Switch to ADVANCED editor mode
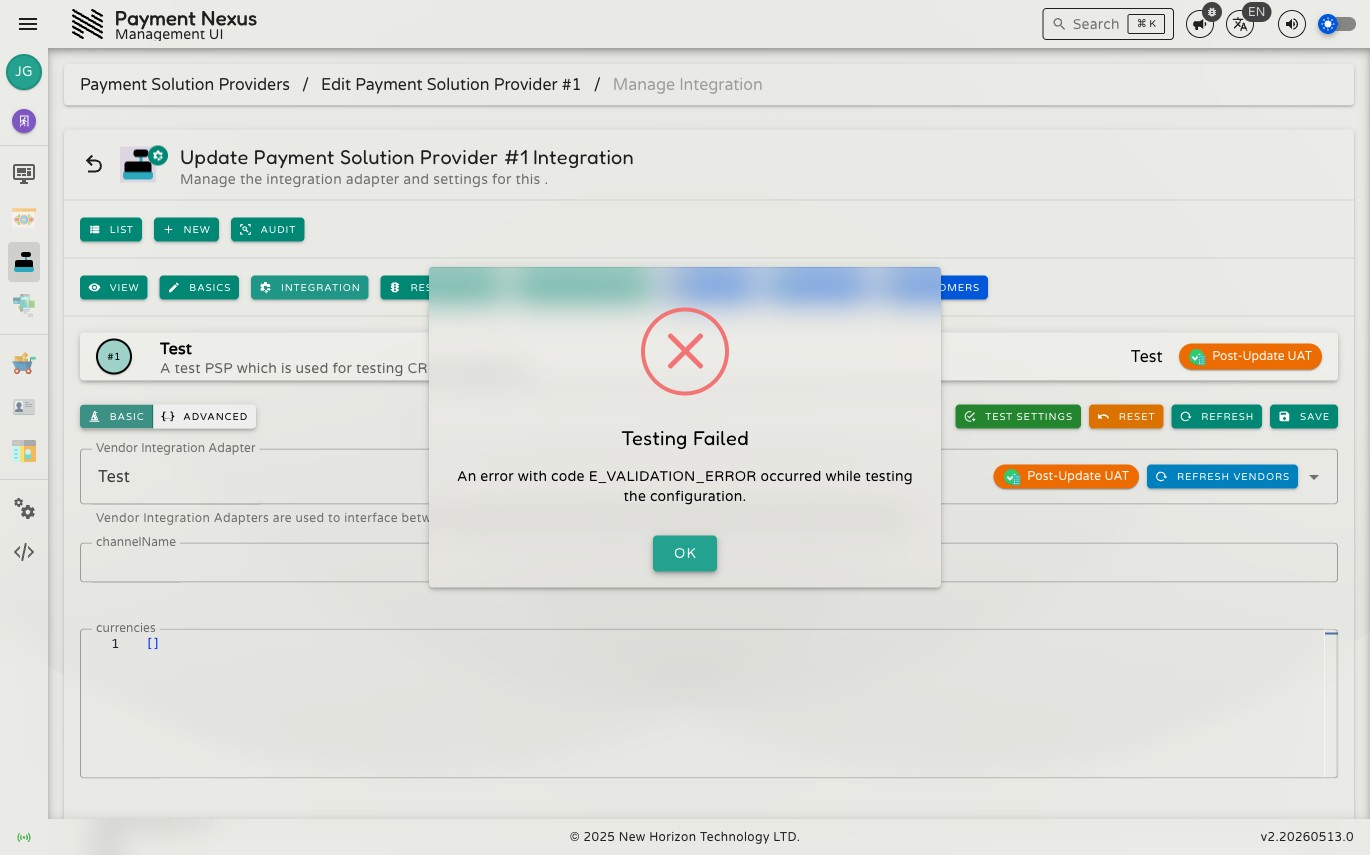Screen dimensions: 1370x855 [205, 416]
